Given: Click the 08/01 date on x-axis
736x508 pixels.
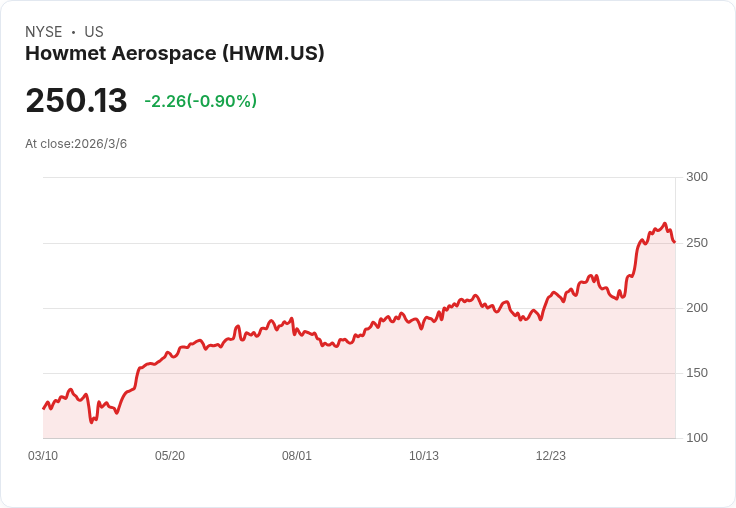Looking at the screenshot, I should pos(297,456).
